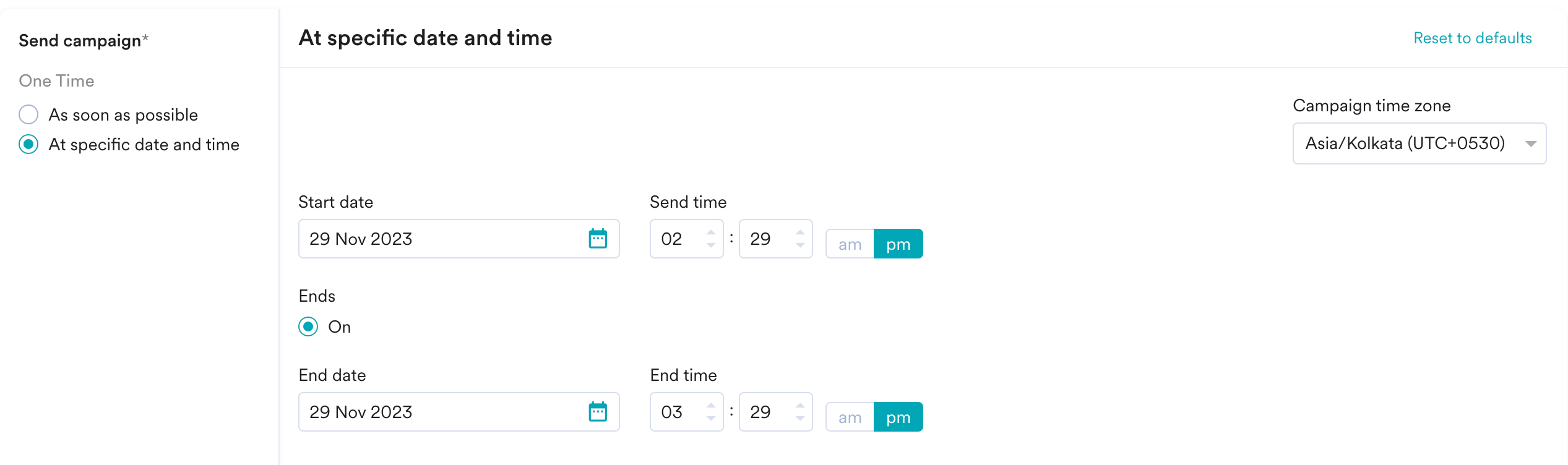Set Send time to am
The height and width of the screenshot is (465, 1568).
click(850, 244)
